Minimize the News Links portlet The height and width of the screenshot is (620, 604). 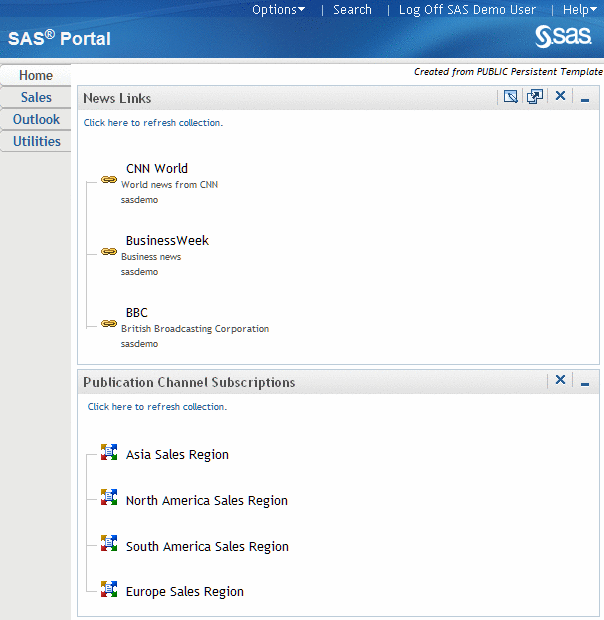585,100
